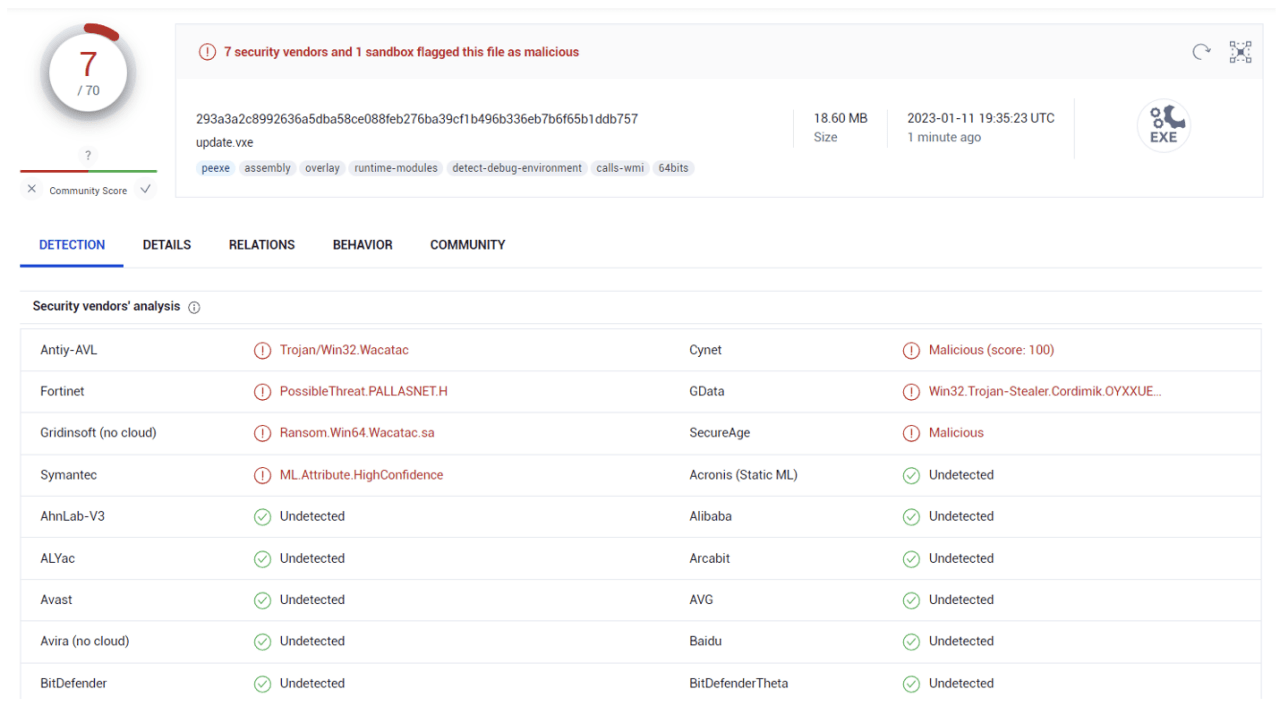1280x723 pixels.
Task: Open the COMMUNITY tab
Action: (468, 245)
